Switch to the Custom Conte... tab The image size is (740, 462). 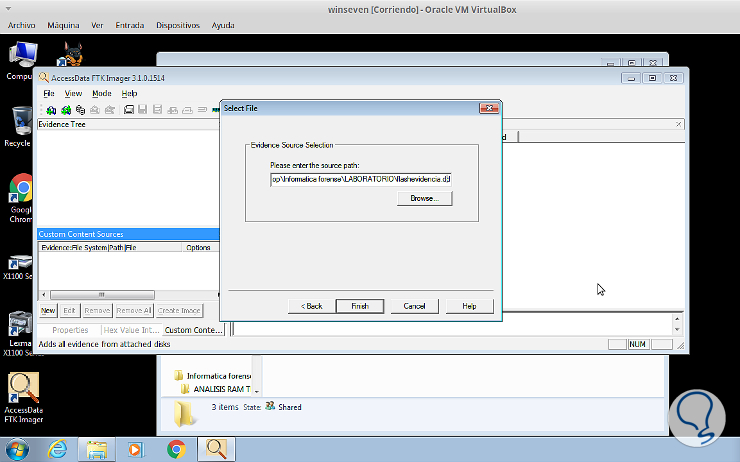click(x=193, y=330)
